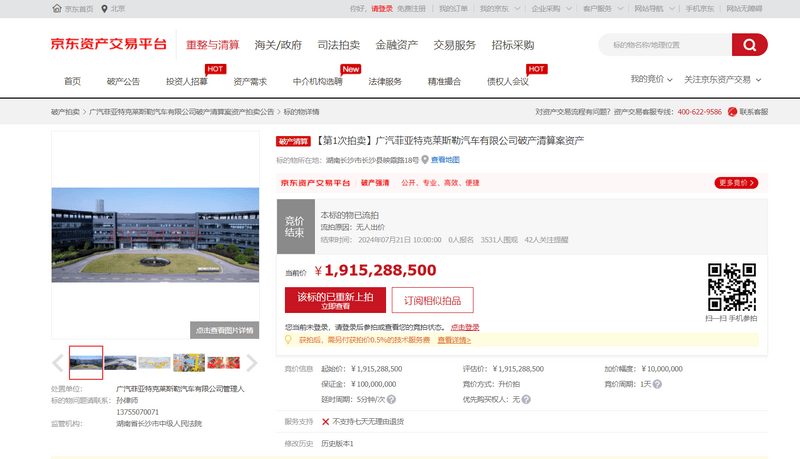Open 破产公告 in the sub navigation

(x=123, y=81)
